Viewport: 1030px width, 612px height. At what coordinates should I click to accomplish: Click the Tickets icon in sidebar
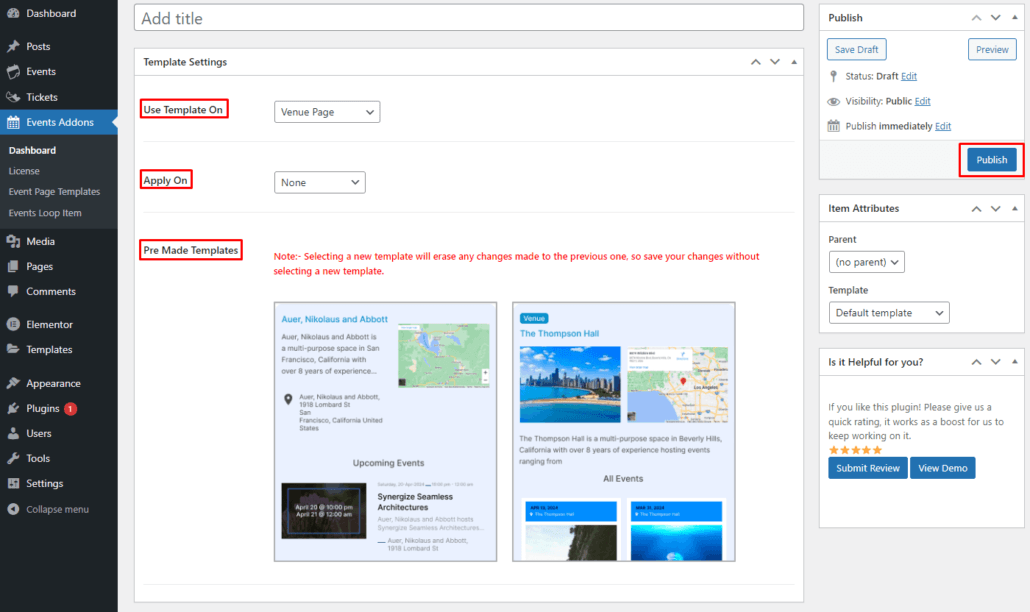click(13, 97)
